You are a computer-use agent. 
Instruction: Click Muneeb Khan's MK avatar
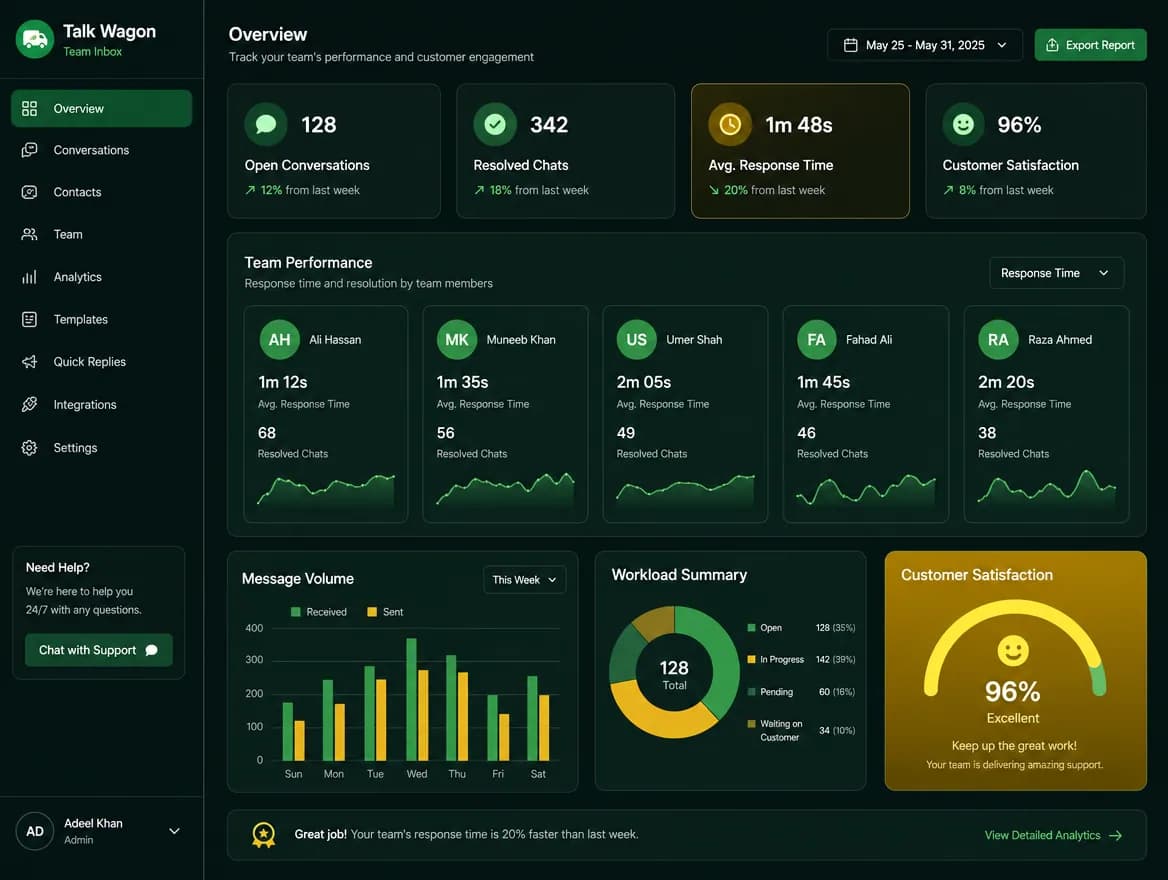pos(457,340)
